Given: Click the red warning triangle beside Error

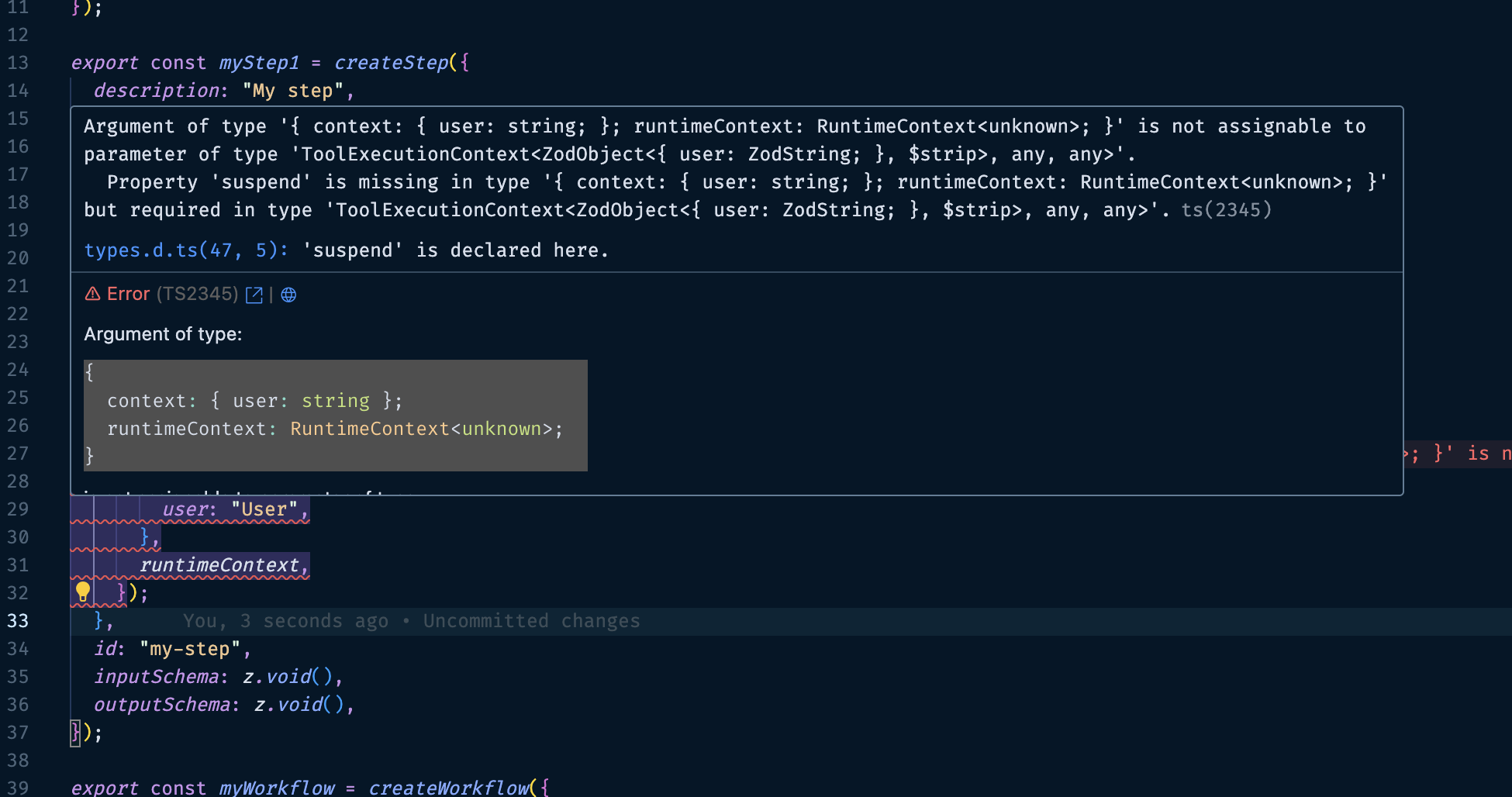Looking at the screenshot, I should [x=92, y=294].
